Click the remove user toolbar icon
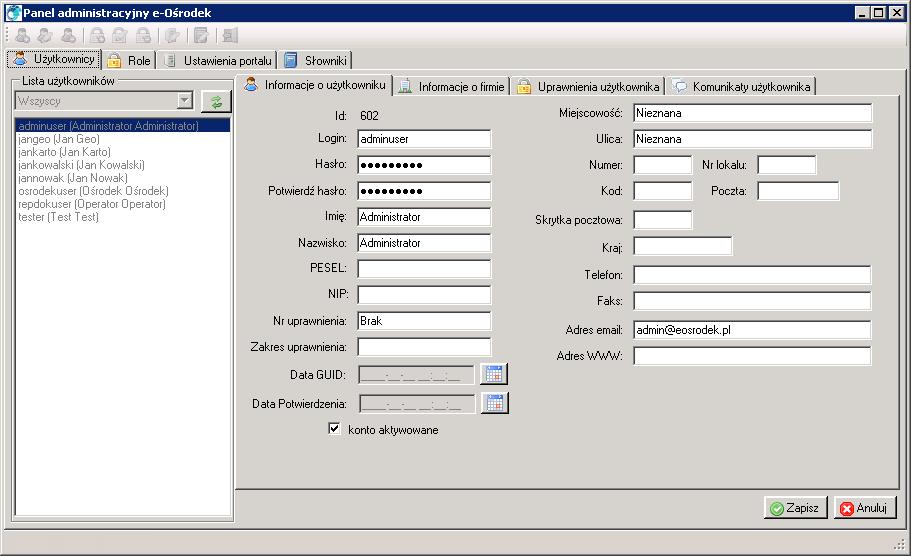 69,35
